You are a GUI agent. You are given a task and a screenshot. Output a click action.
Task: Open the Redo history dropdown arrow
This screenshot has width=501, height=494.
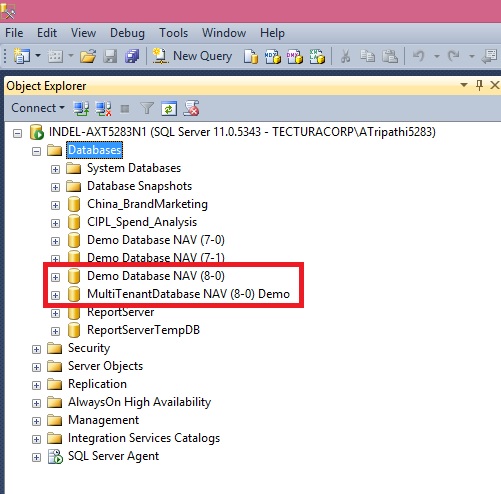[x=472, y=56]
